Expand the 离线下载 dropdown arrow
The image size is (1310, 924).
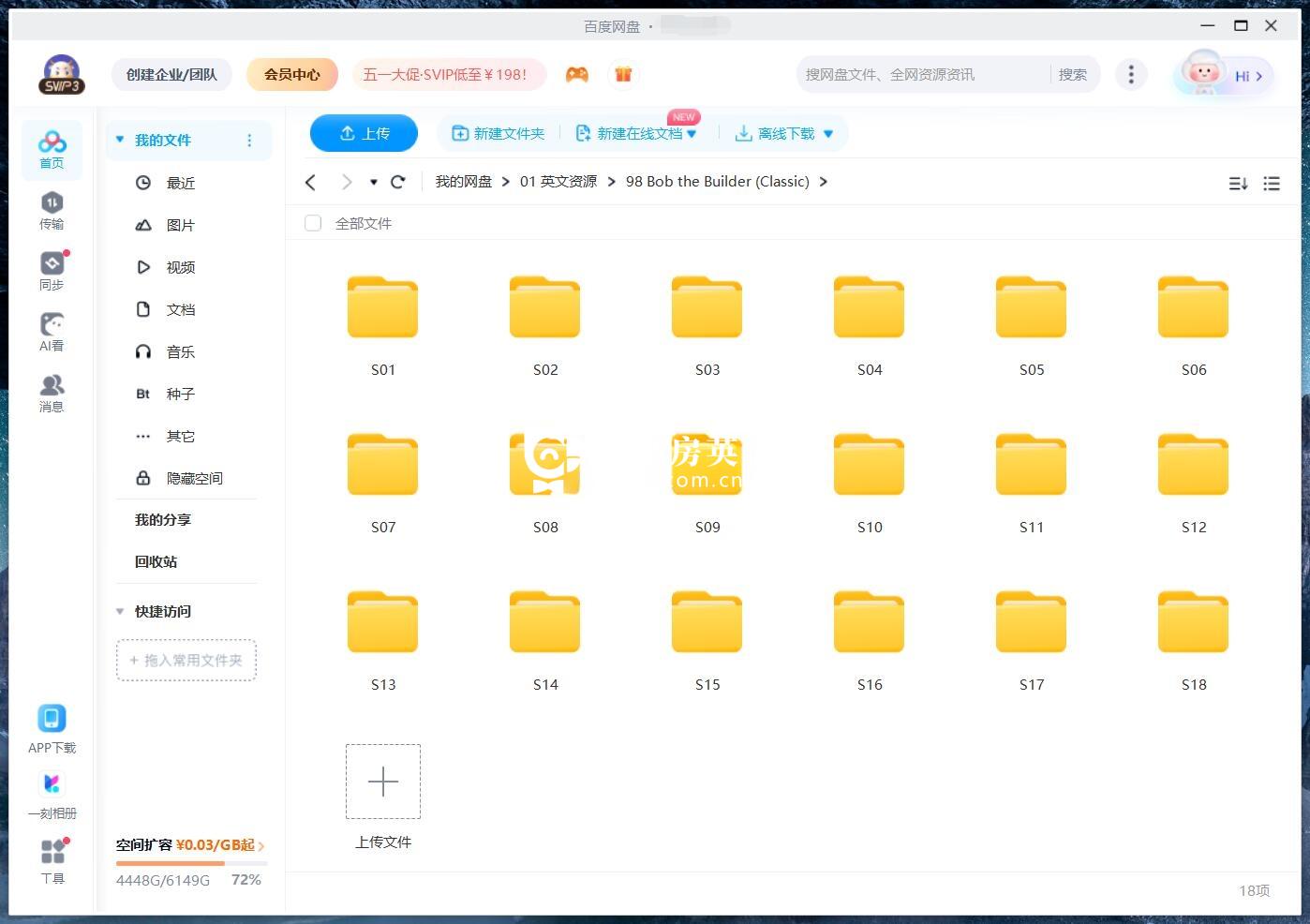tap(827, 133)
